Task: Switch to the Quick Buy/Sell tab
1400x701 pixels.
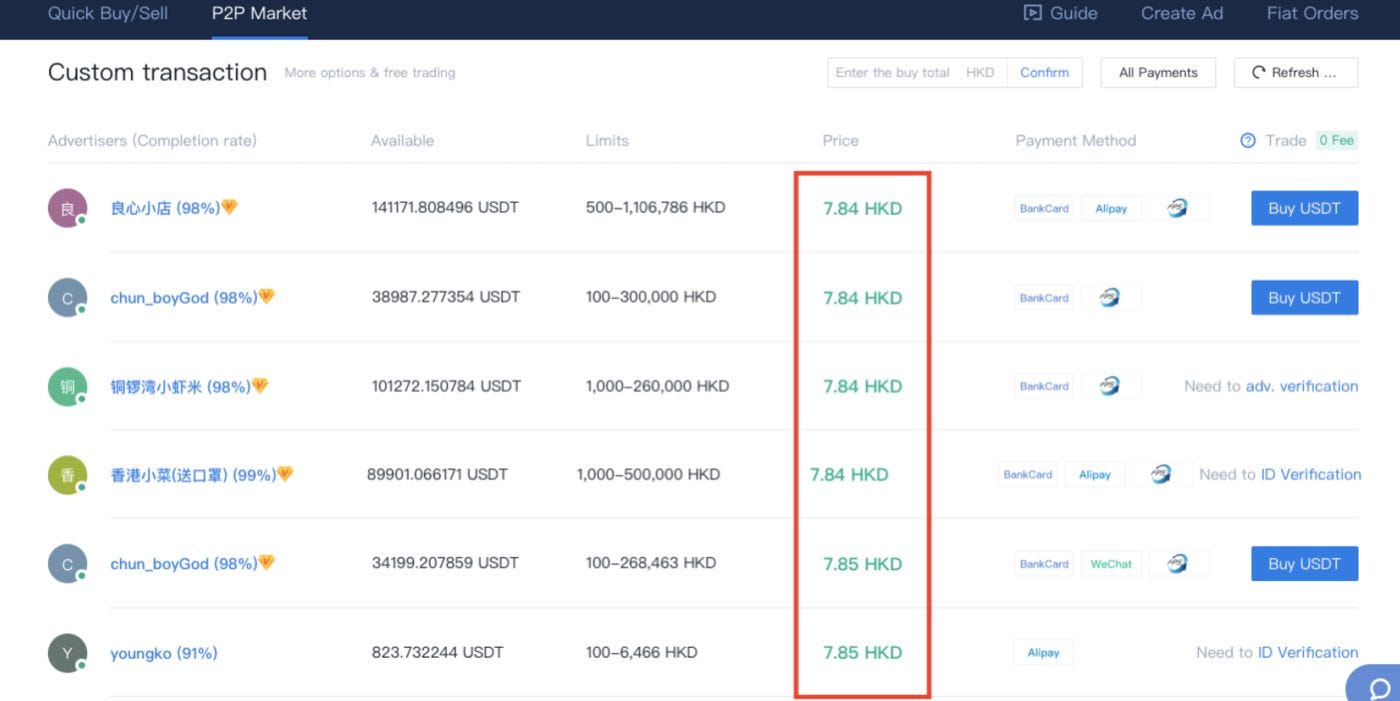Action: pos(108,13)
